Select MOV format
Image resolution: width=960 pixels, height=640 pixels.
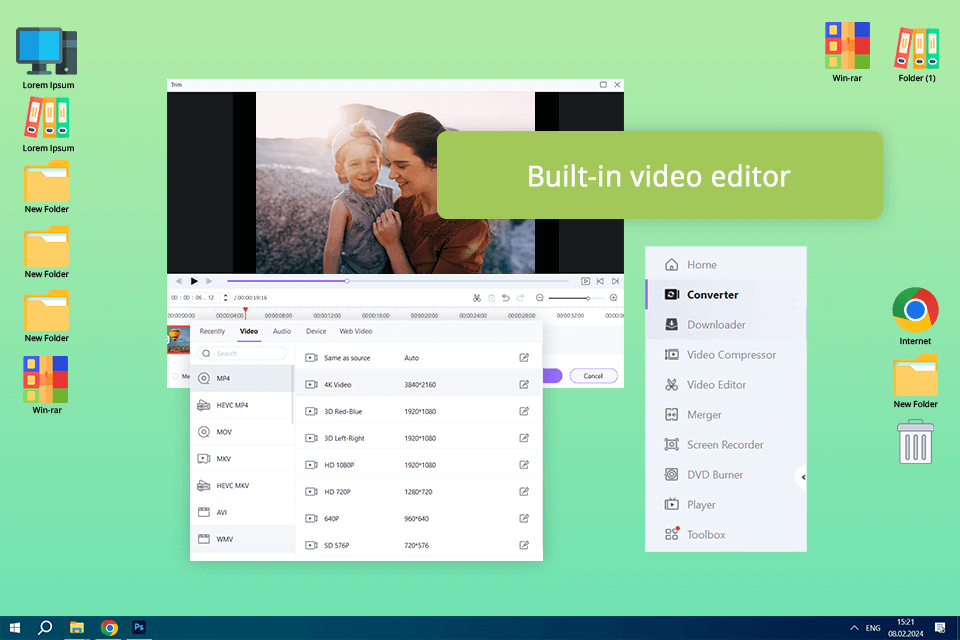point(242,432)
